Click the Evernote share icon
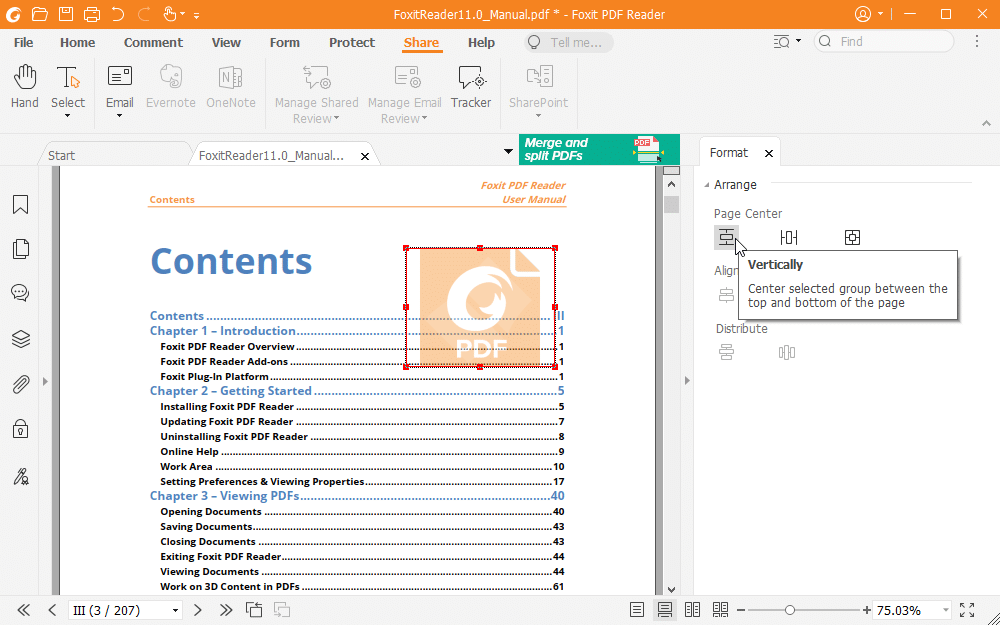Image resolution: width=1000 pixels, height=625 pixels. coord(170,88)
